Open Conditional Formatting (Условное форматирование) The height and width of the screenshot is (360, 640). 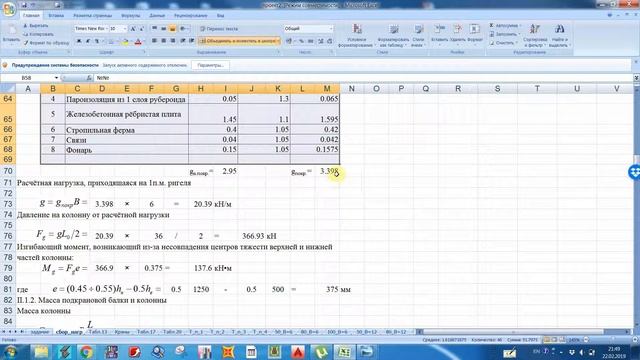coord(356,35)
